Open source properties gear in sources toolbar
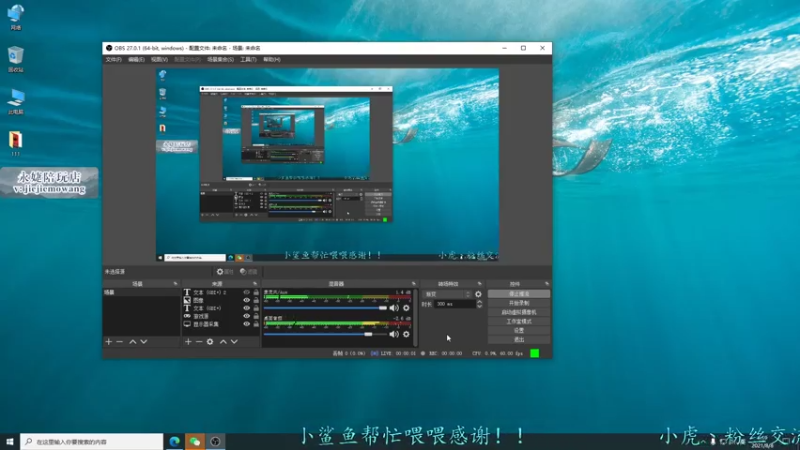Screen dimensions: 800x450 pos(210,342)
